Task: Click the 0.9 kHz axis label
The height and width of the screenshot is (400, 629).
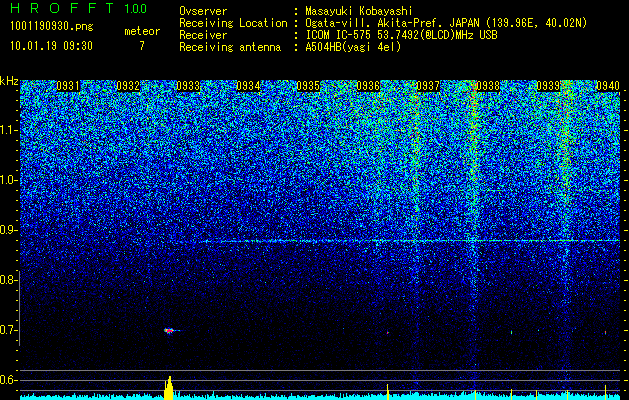Action: coord(8,230)
